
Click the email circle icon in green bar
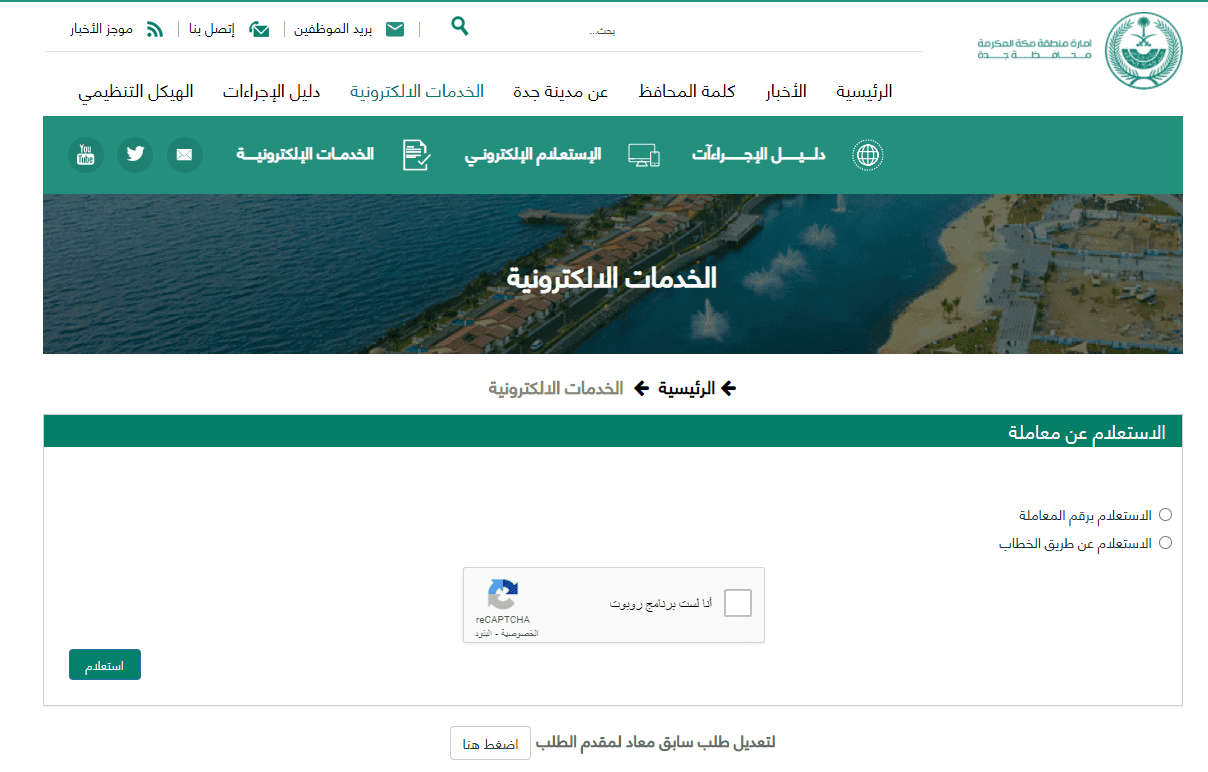[x=184, y=155]
